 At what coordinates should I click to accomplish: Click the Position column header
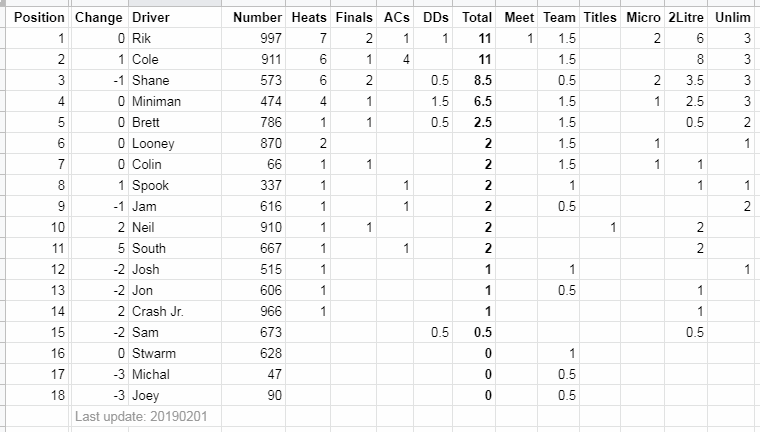39,18
